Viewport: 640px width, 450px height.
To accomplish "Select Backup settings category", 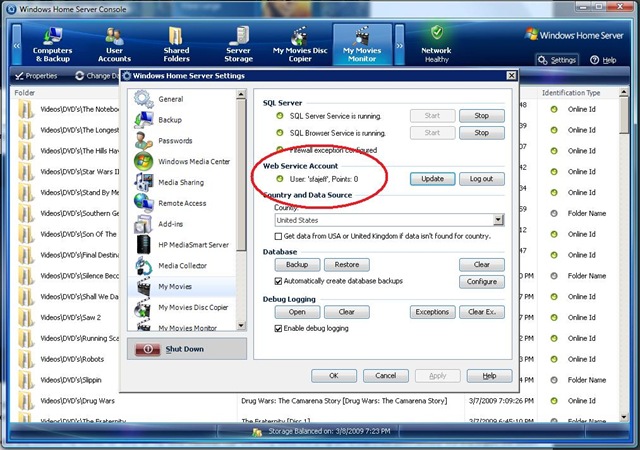I will pyautogui.click(x=182, y=120).
